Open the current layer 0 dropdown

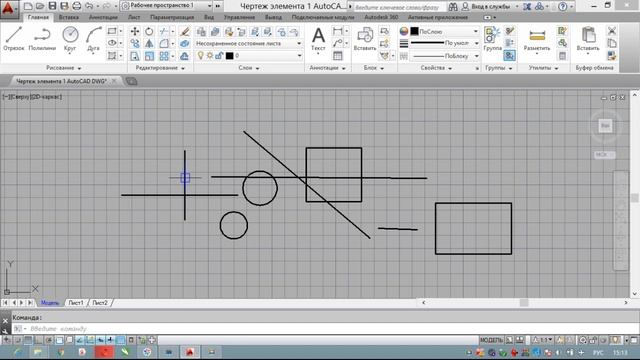(249, 56)
